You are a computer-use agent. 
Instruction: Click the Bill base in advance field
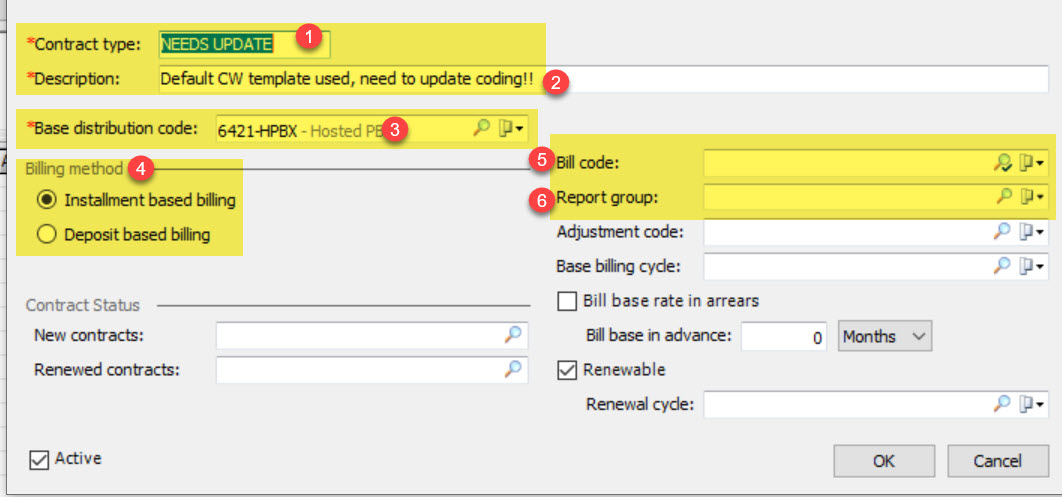coord(784,337)
